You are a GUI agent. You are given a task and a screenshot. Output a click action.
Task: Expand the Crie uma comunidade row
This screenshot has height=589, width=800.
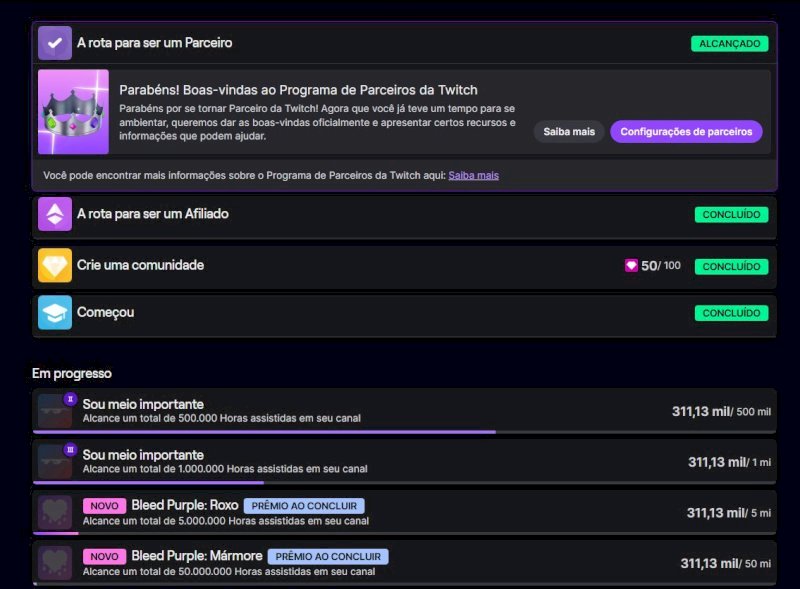click(x=404, y=267)
